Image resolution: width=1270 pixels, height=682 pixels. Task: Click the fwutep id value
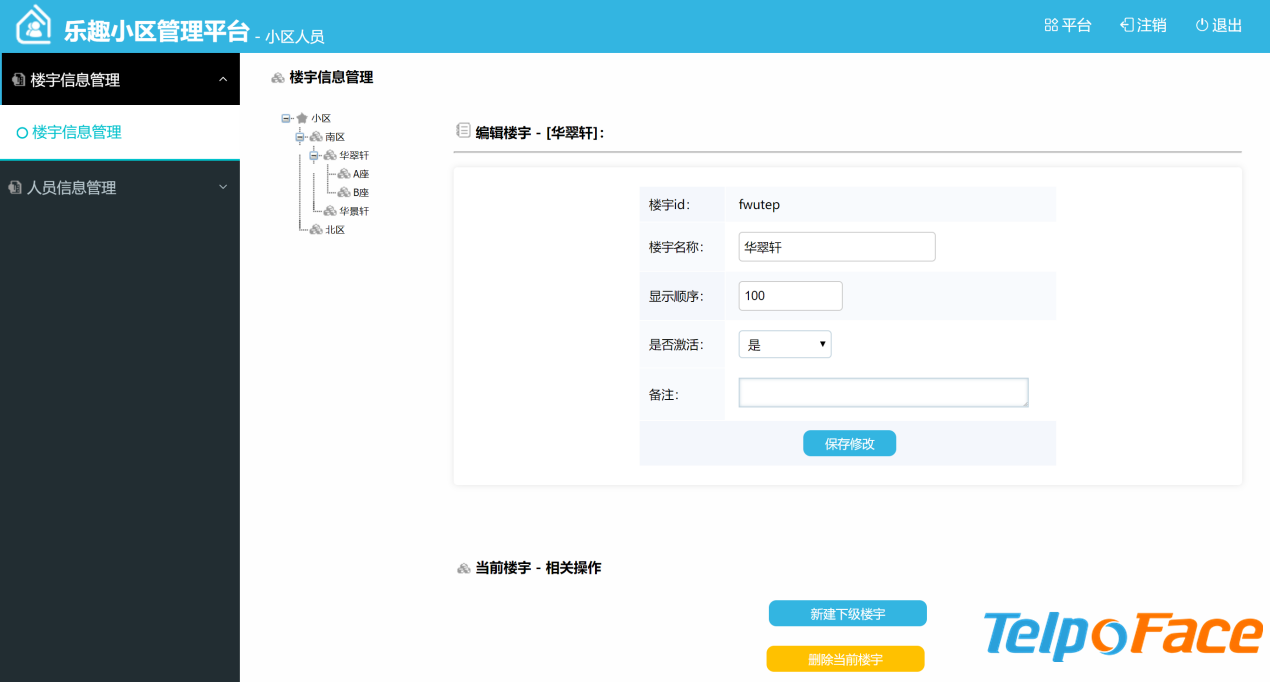click(759, 205)
